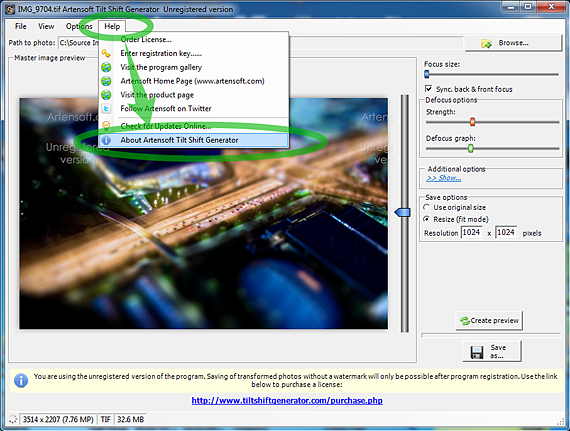Click info icon in unregistered notice
570x431 pixels.
click(21, 380)
